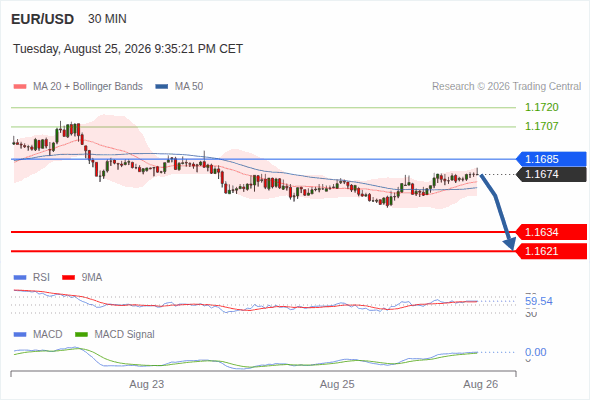Click the 30 MIN timeframe label
Viewport: 590px width, 400px height.
[107, 19]
